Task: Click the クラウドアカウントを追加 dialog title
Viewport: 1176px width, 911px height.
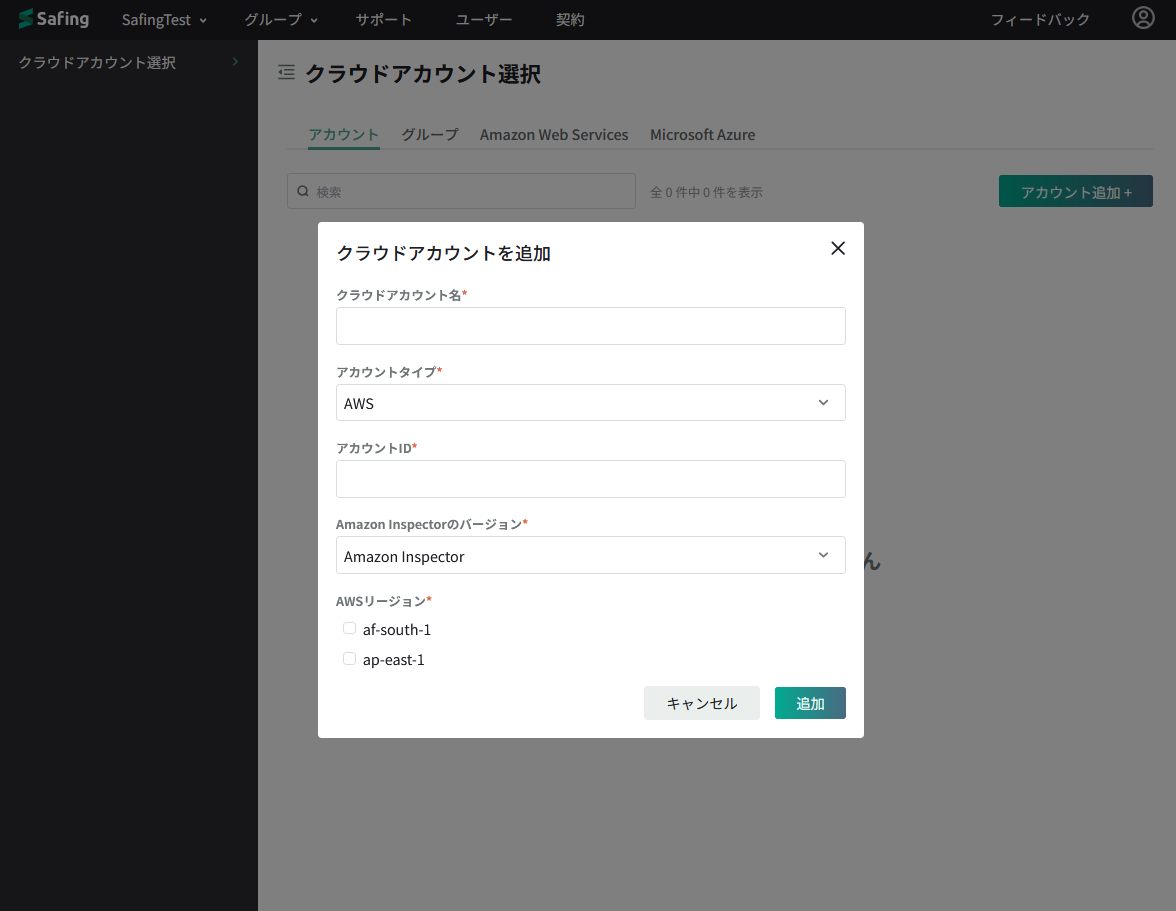Action: pos(443,253)
